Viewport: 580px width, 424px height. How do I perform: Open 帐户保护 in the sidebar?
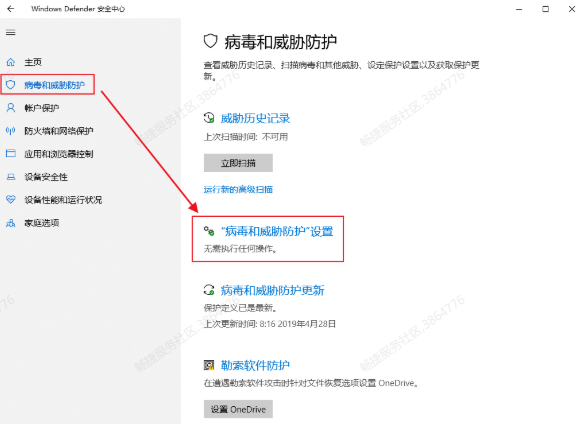pyautogui.click(x=41, y=108)
